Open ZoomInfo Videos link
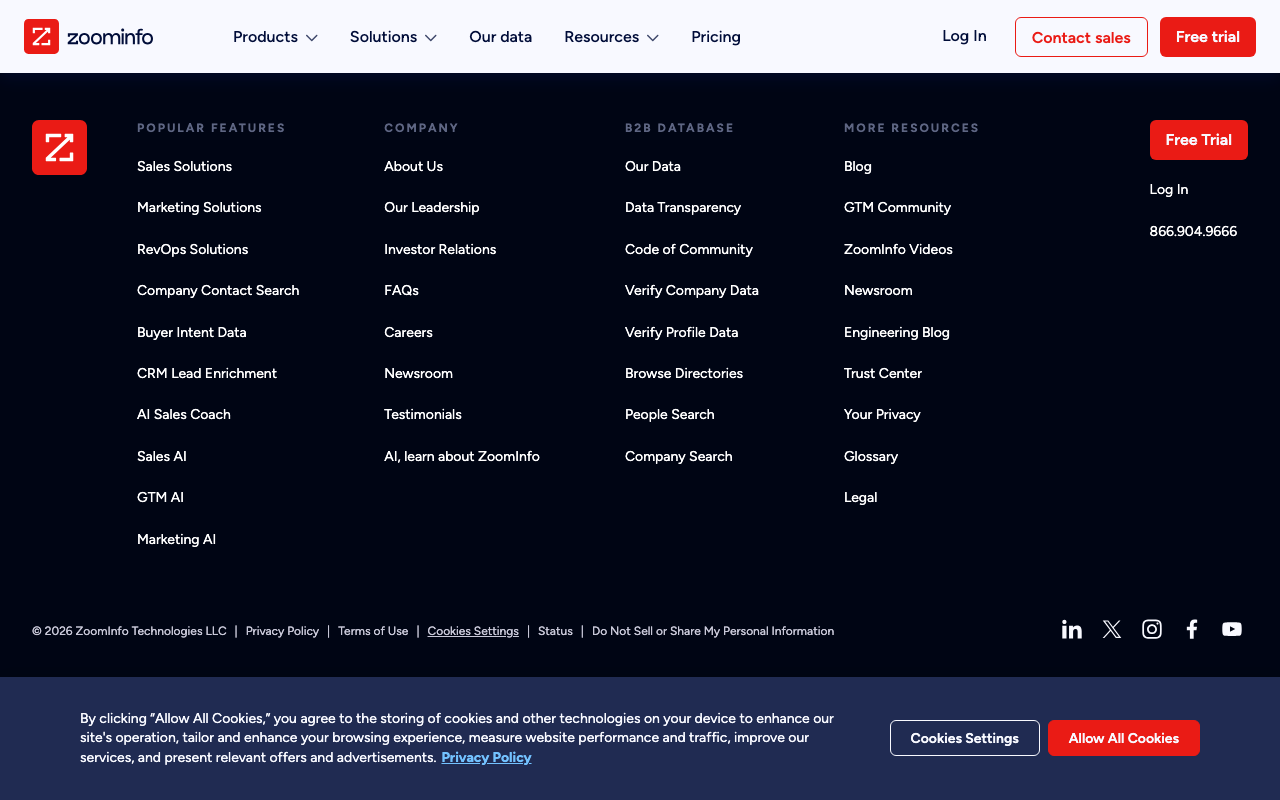 pos(898,249)
